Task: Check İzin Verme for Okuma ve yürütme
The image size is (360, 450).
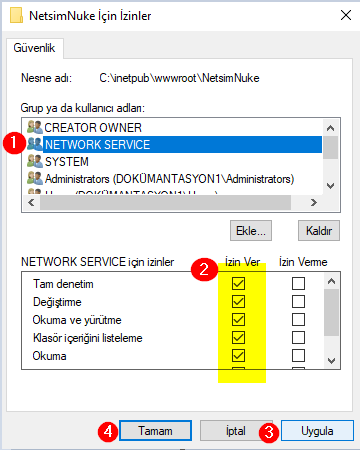Action: pos(298,320)
